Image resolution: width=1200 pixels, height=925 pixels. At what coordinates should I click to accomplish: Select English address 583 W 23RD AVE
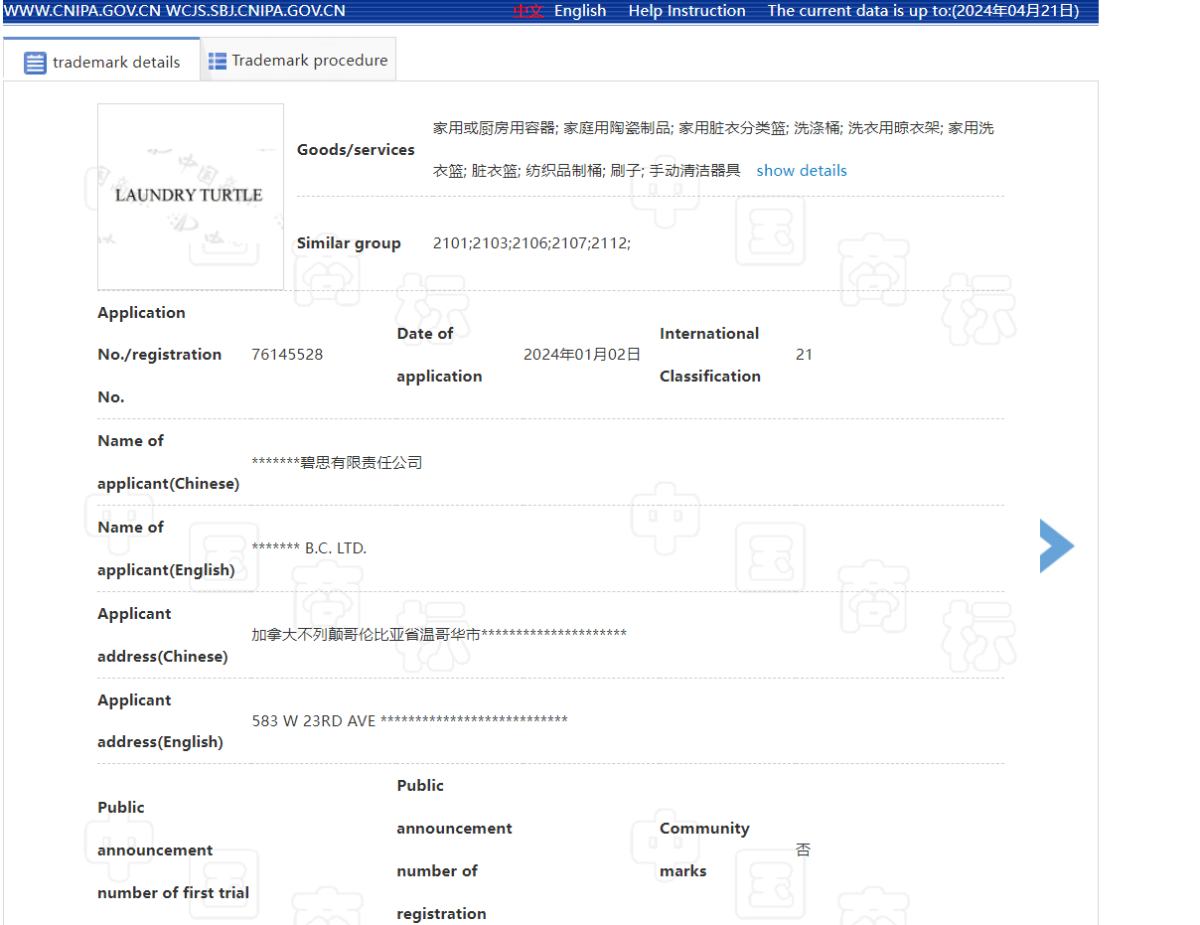click(x=314, y=720)
